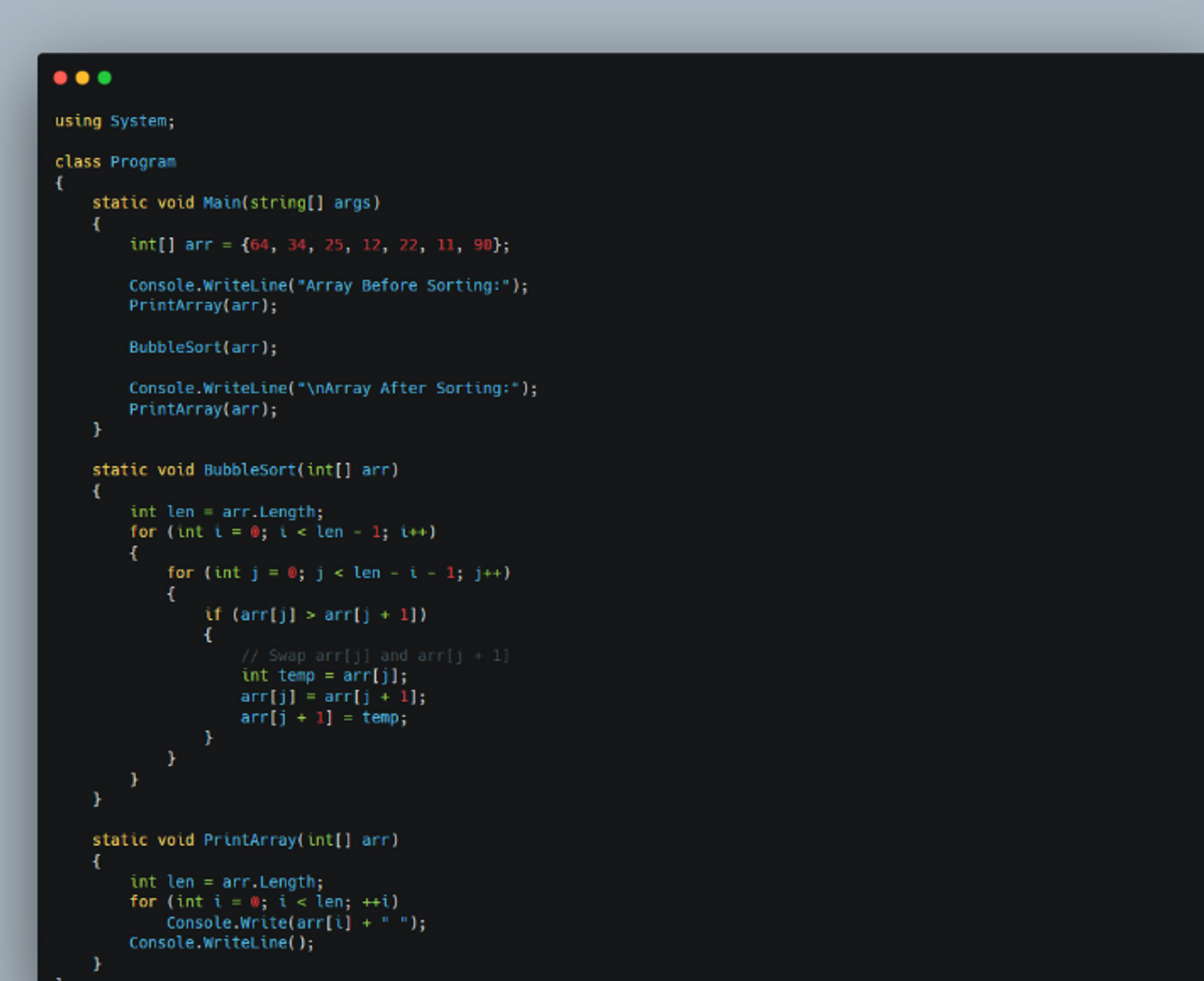
Task: Click the final Console.WriteLine() call
Action: (222, 942)
